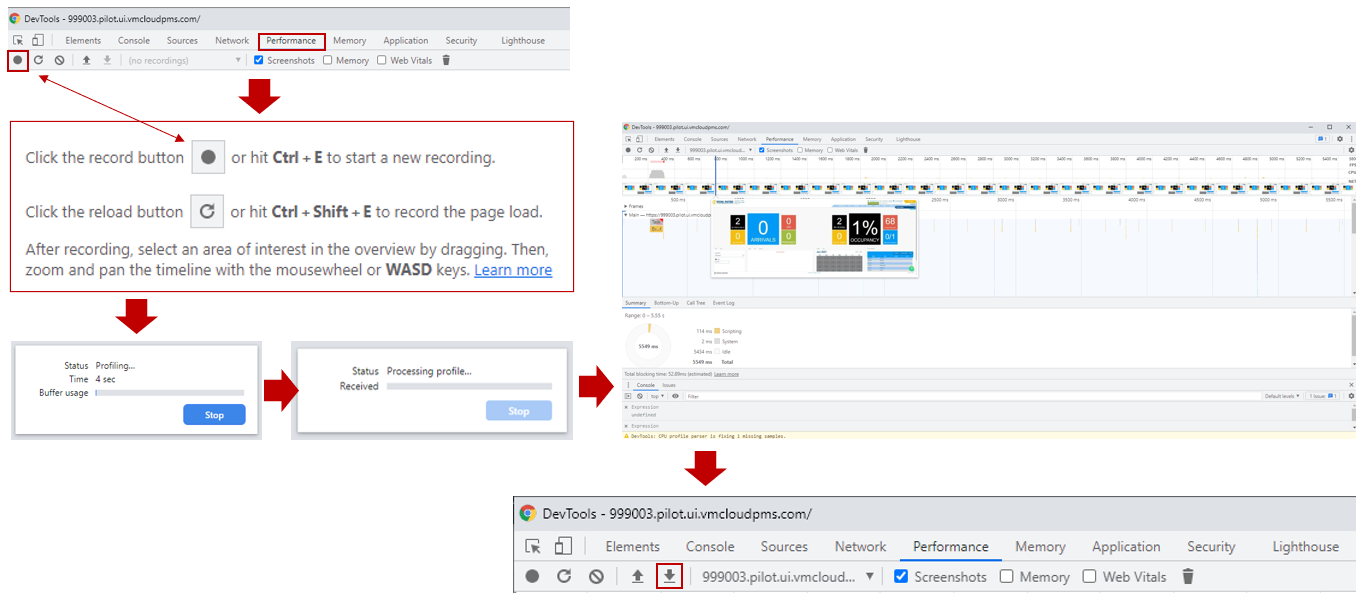Click the red-outlined save profile download icon

(669, 576)
